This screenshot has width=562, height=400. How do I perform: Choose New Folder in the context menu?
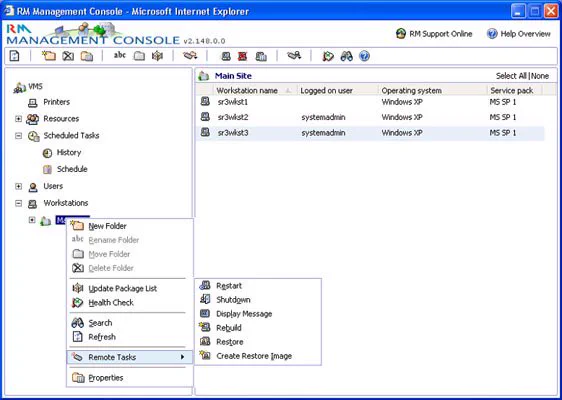[129, 226]
